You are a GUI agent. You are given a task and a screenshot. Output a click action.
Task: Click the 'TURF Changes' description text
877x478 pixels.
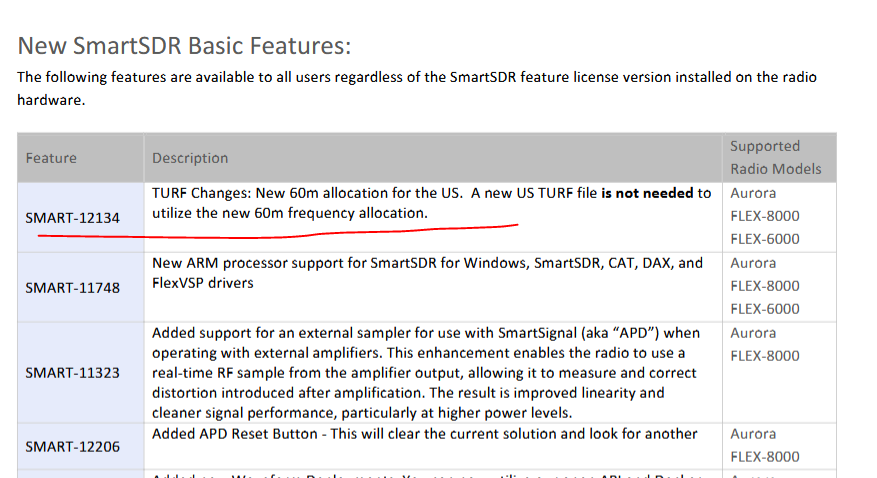click(x=432, y=203)
